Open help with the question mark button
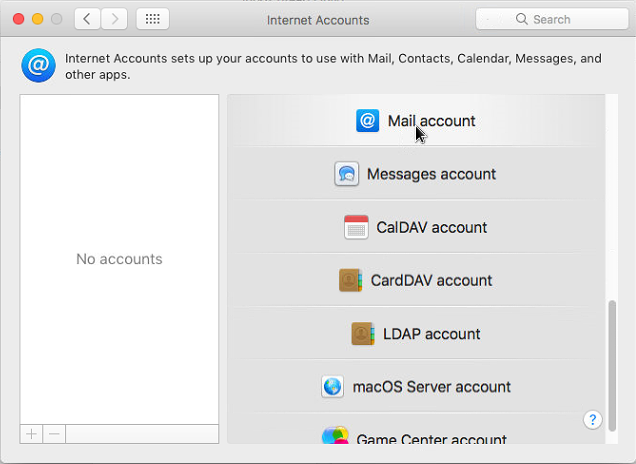The image size is (636, 464). point(592,419)
